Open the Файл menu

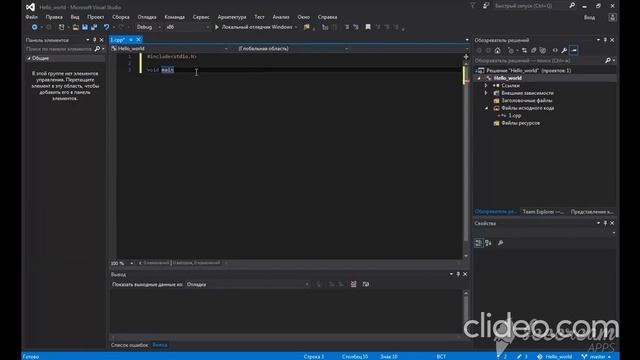[x=31, y=17]
